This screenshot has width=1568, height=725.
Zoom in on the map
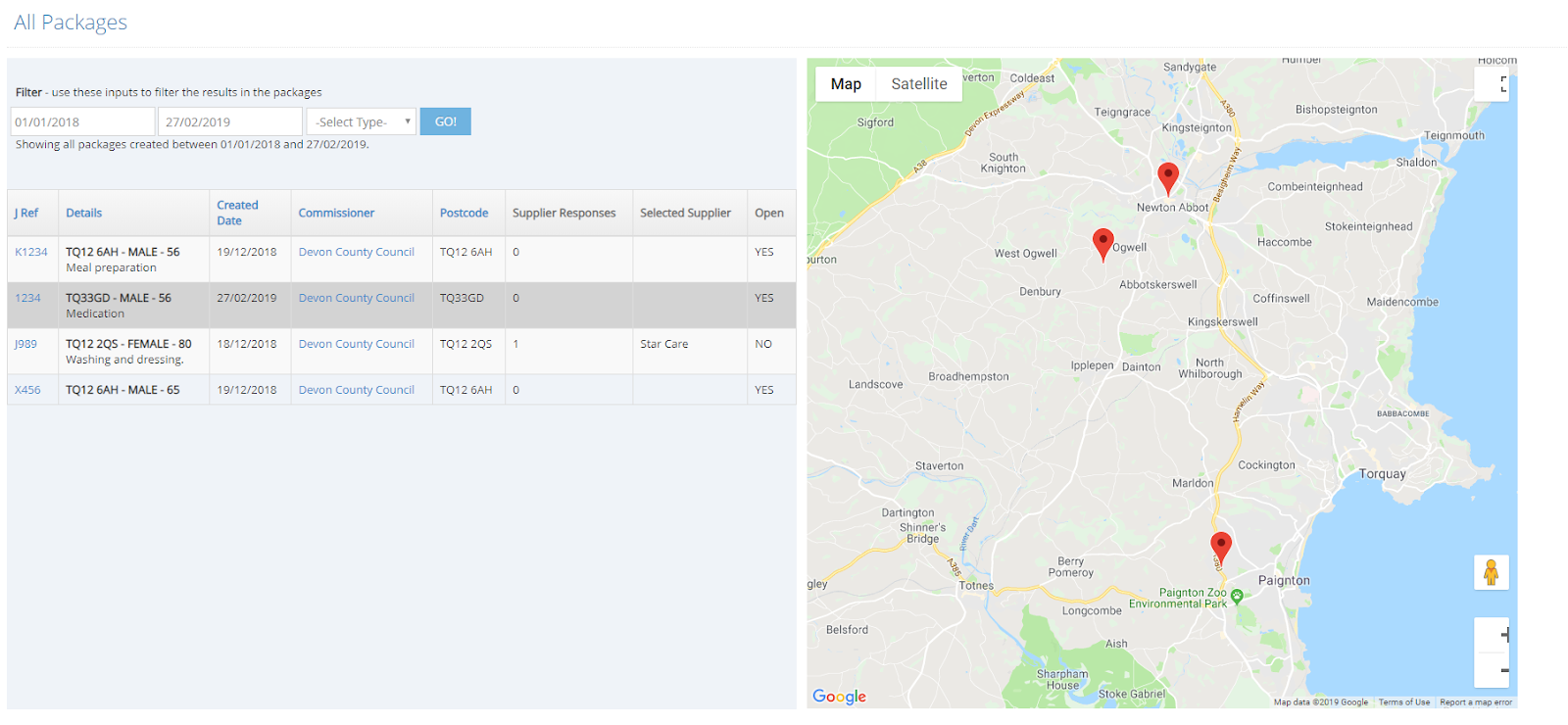(x=1491, y=635)
